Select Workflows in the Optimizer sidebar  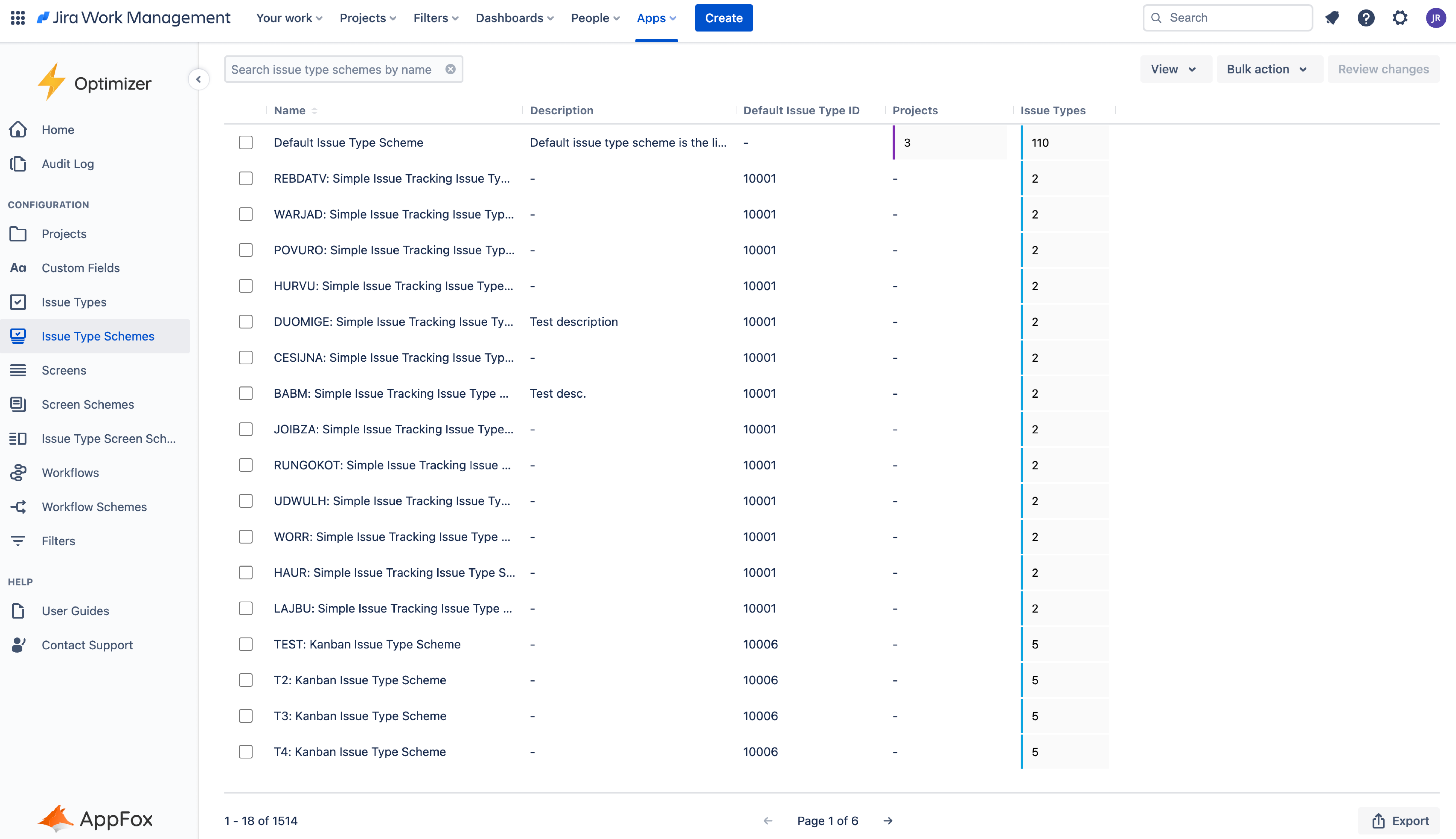(70, 472)
